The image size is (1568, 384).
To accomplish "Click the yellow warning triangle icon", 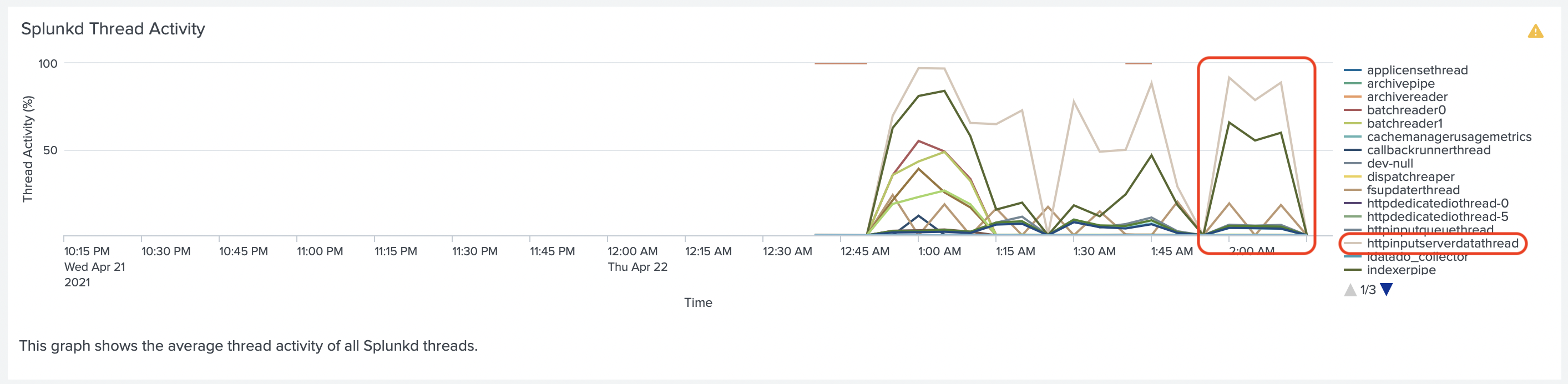I will pos(1535,31).
